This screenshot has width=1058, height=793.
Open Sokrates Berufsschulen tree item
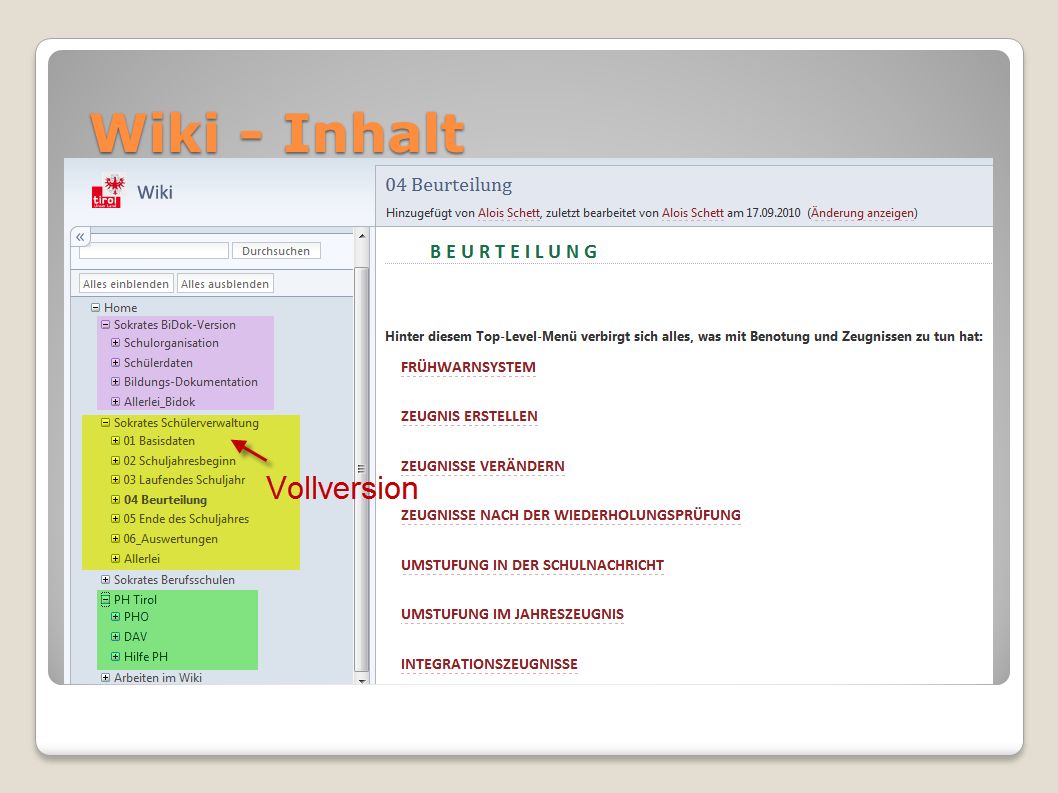(174, 580)
